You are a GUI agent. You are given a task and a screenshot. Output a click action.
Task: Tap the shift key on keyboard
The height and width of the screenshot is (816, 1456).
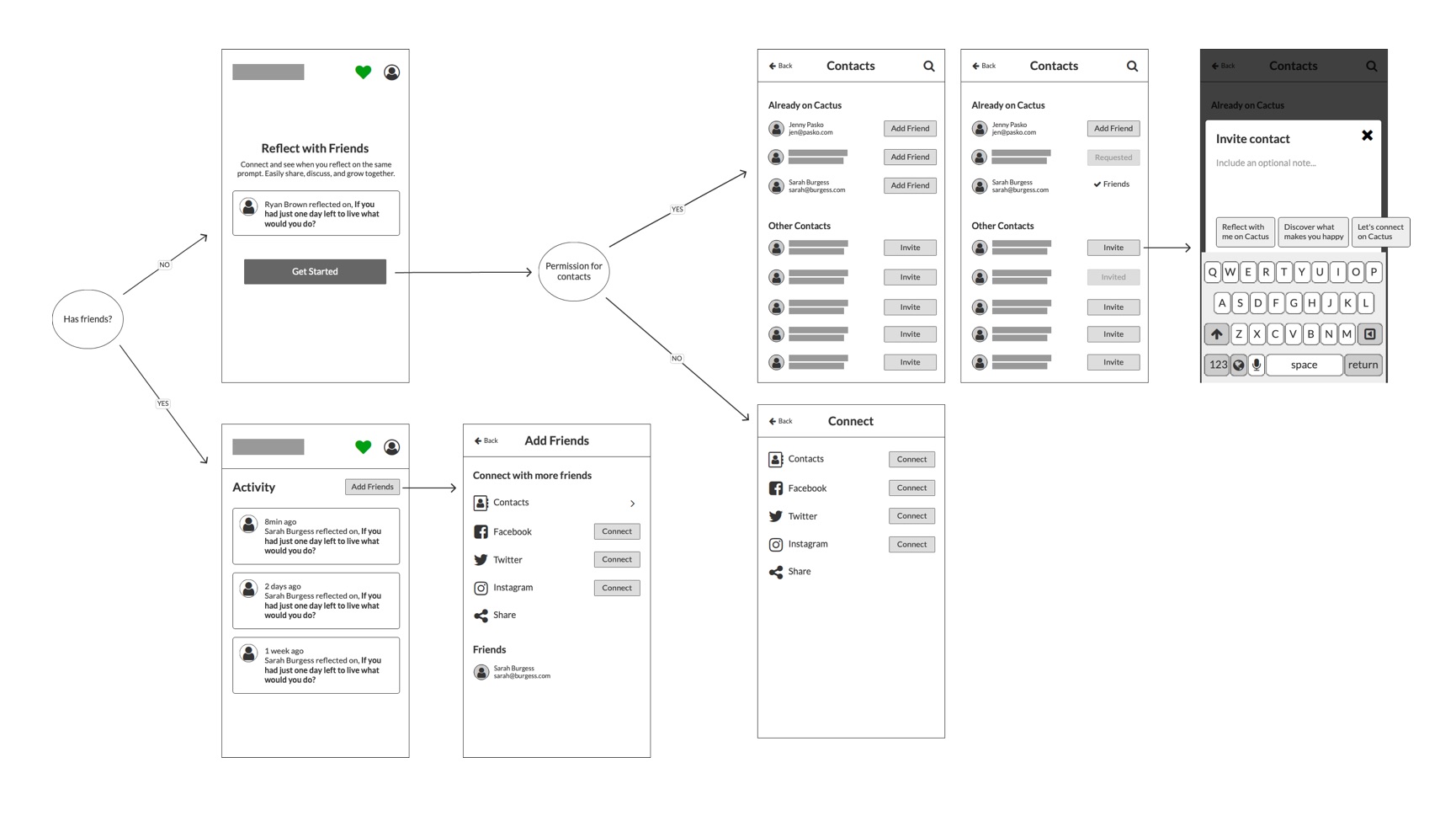coord(1216,334)
